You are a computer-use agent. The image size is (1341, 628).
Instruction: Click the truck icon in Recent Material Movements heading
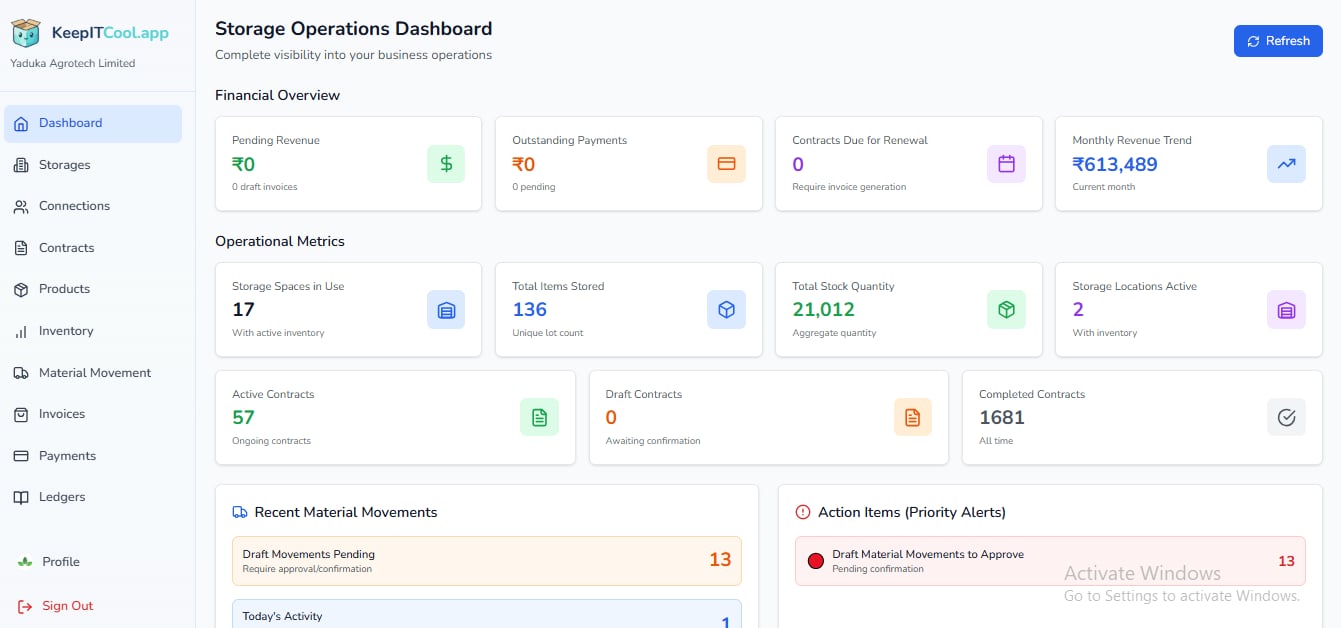[240, 512]
